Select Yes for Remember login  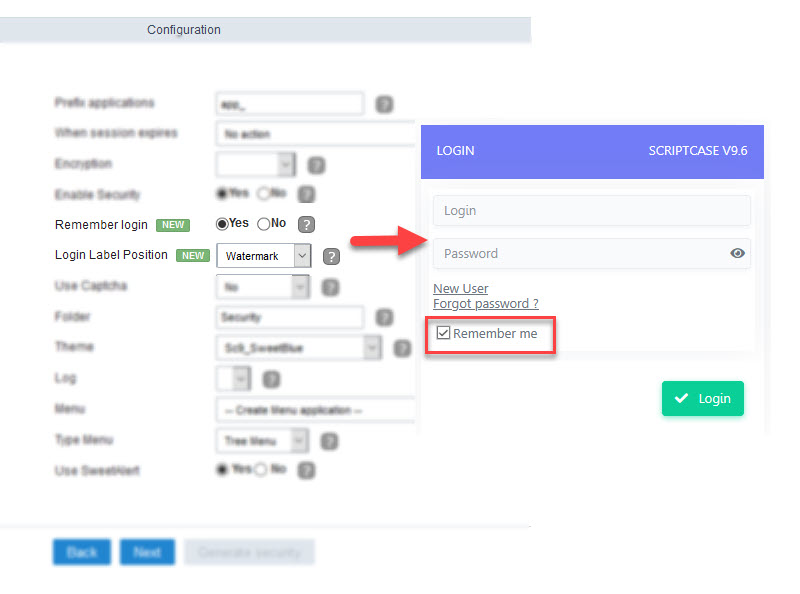point(222,224)
